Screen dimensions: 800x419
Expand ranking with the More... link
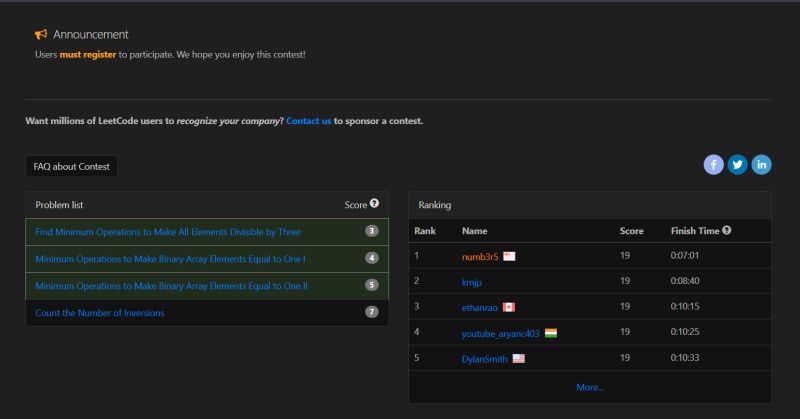[x=589, y=387]
